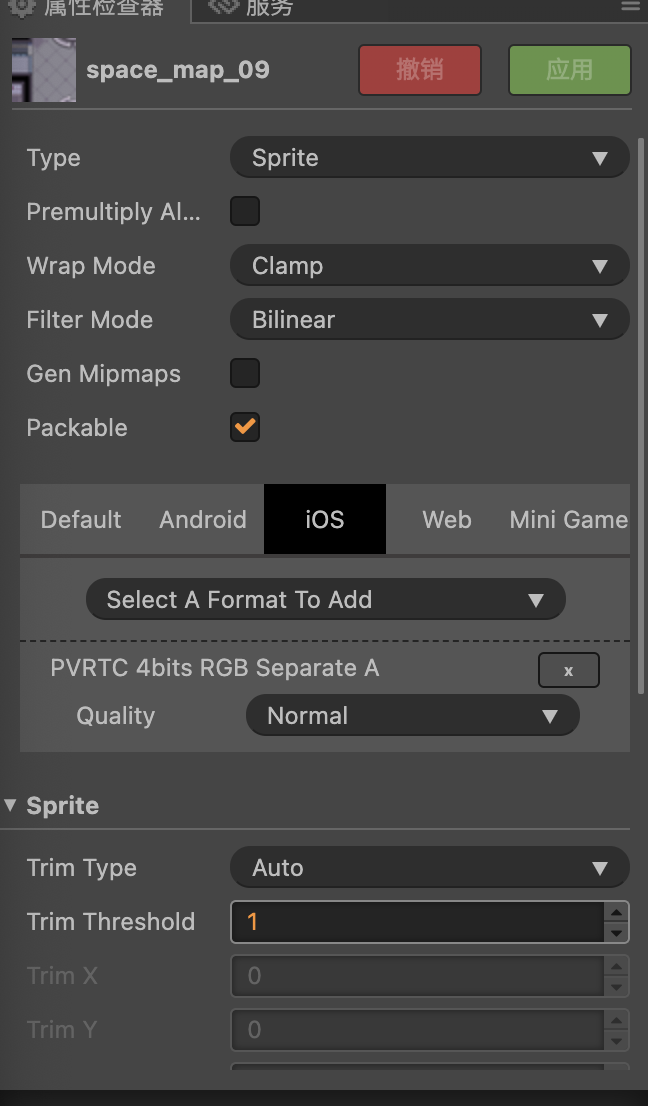Switch to the Default platform tab

(81, 520)
